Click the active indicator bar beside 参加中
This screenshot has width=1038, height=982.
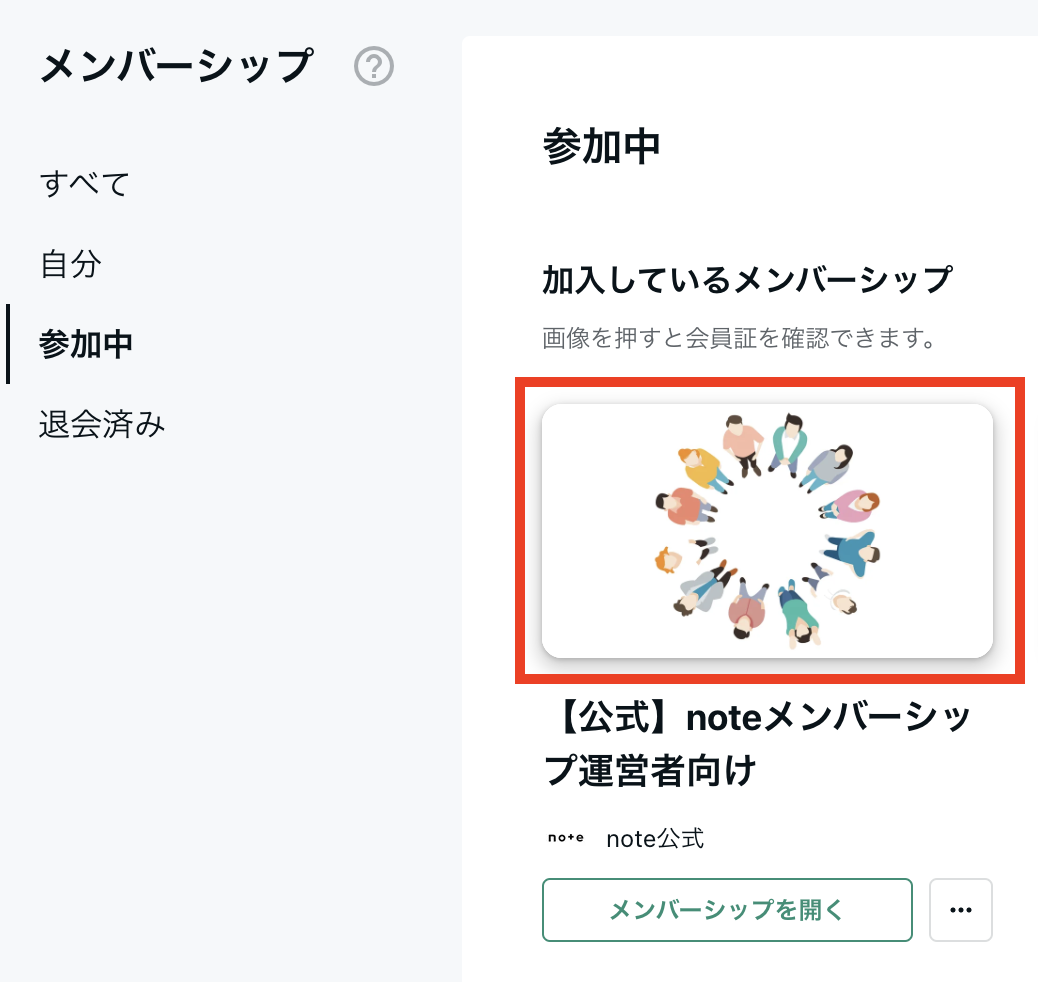point(8,344)
